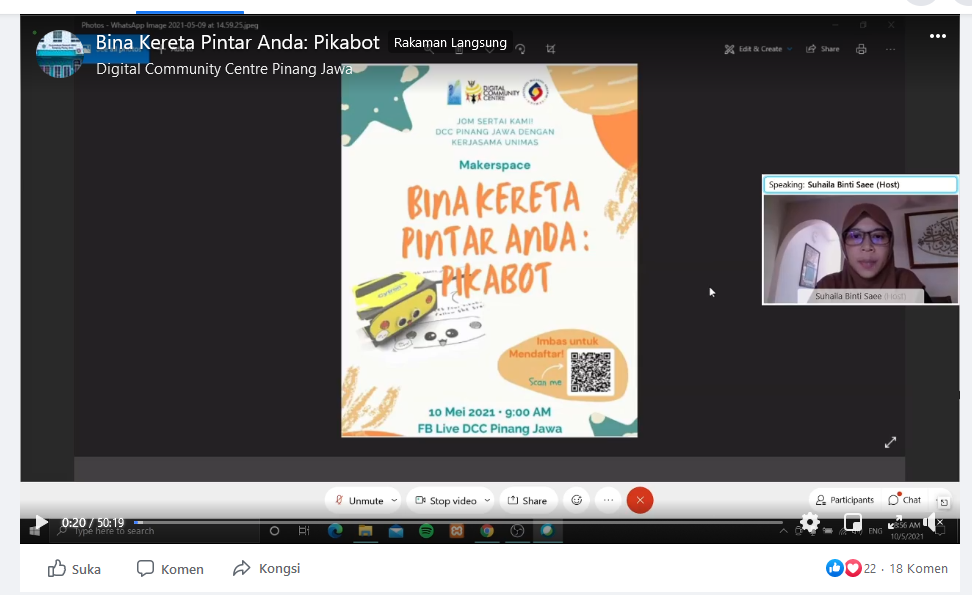Open the Digital Community Centre Pinang Jawa page link
Image resolution: width=972 pixels, height=595 pixels.
coord(224,69)
